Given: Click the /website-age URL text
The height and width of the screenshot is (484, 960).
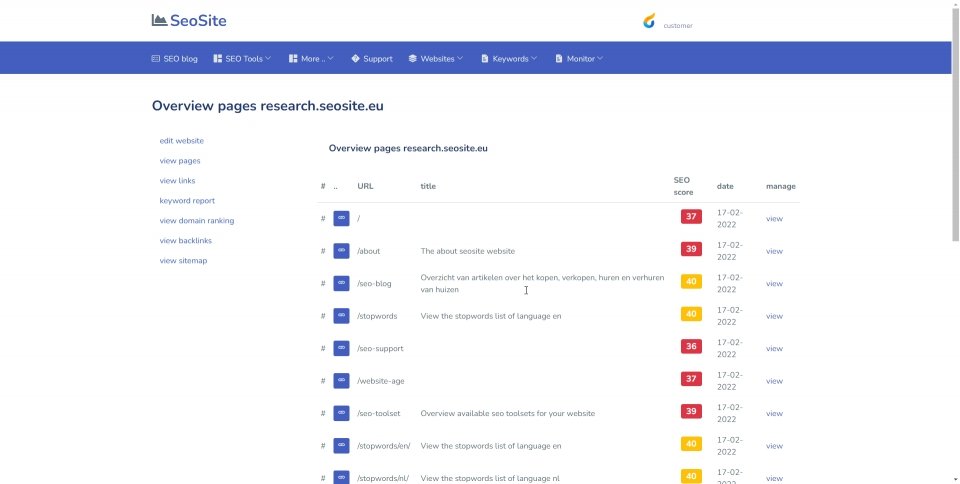Looking at the screenshot, I should coord(381,381).
